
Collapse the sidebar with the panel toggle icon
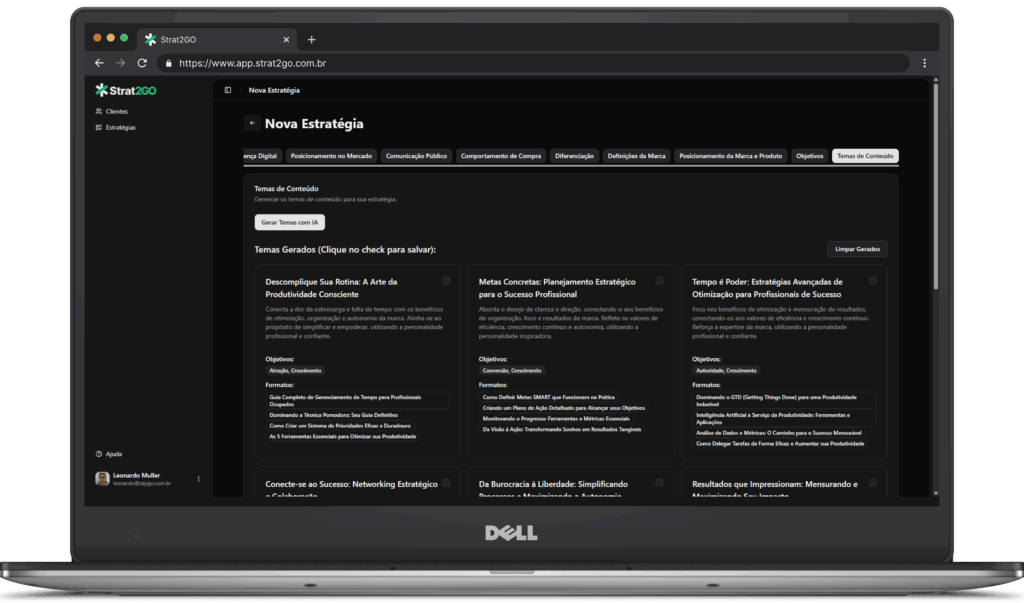228,91
